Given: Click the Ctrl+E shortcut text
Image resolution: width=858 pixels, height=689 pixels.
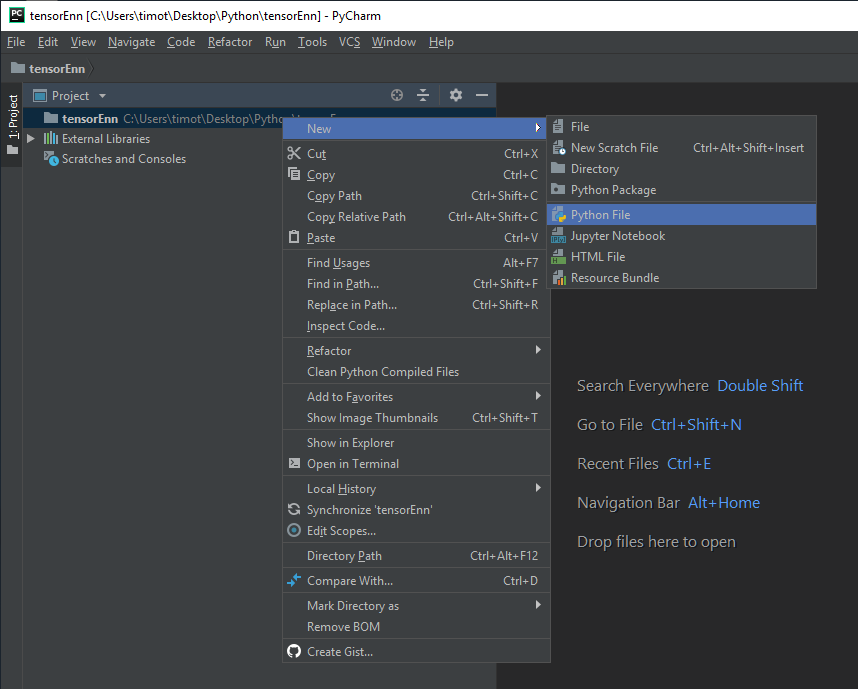Looking at the screenshot, I should click(x=689, y=464).
